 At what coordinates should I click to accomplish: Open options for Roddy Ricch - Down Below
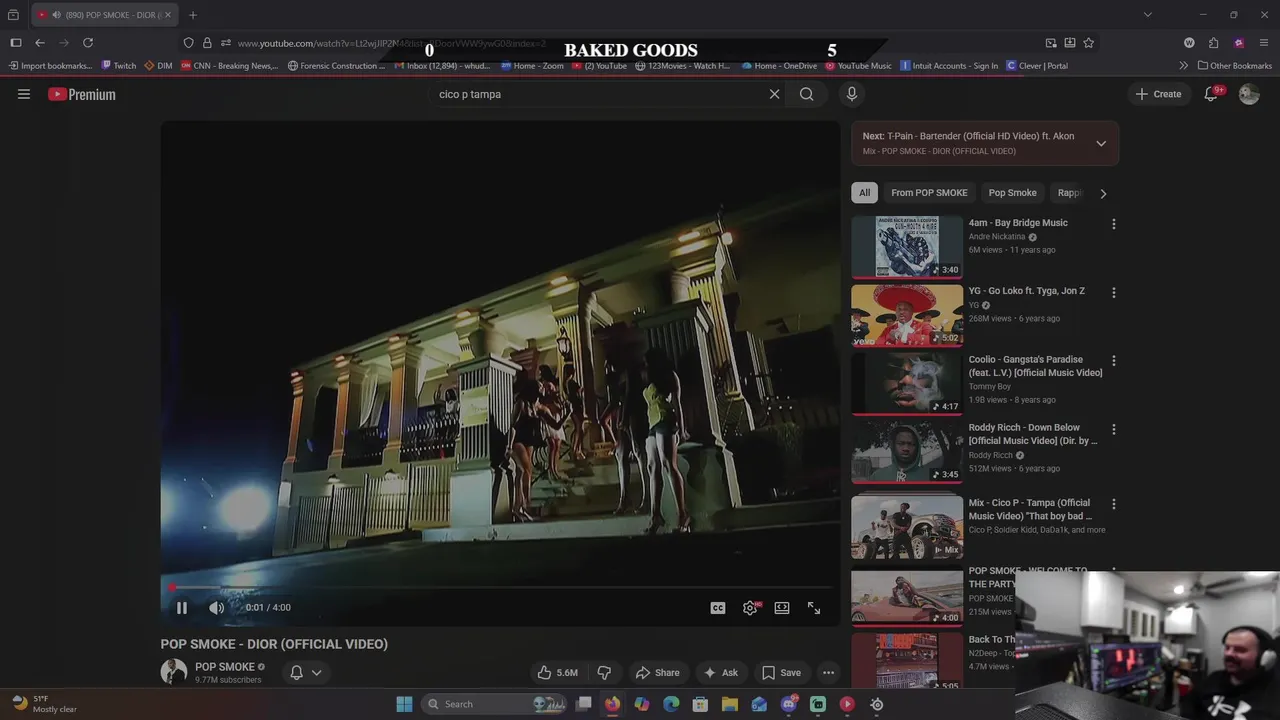(x=1114, y=429)
